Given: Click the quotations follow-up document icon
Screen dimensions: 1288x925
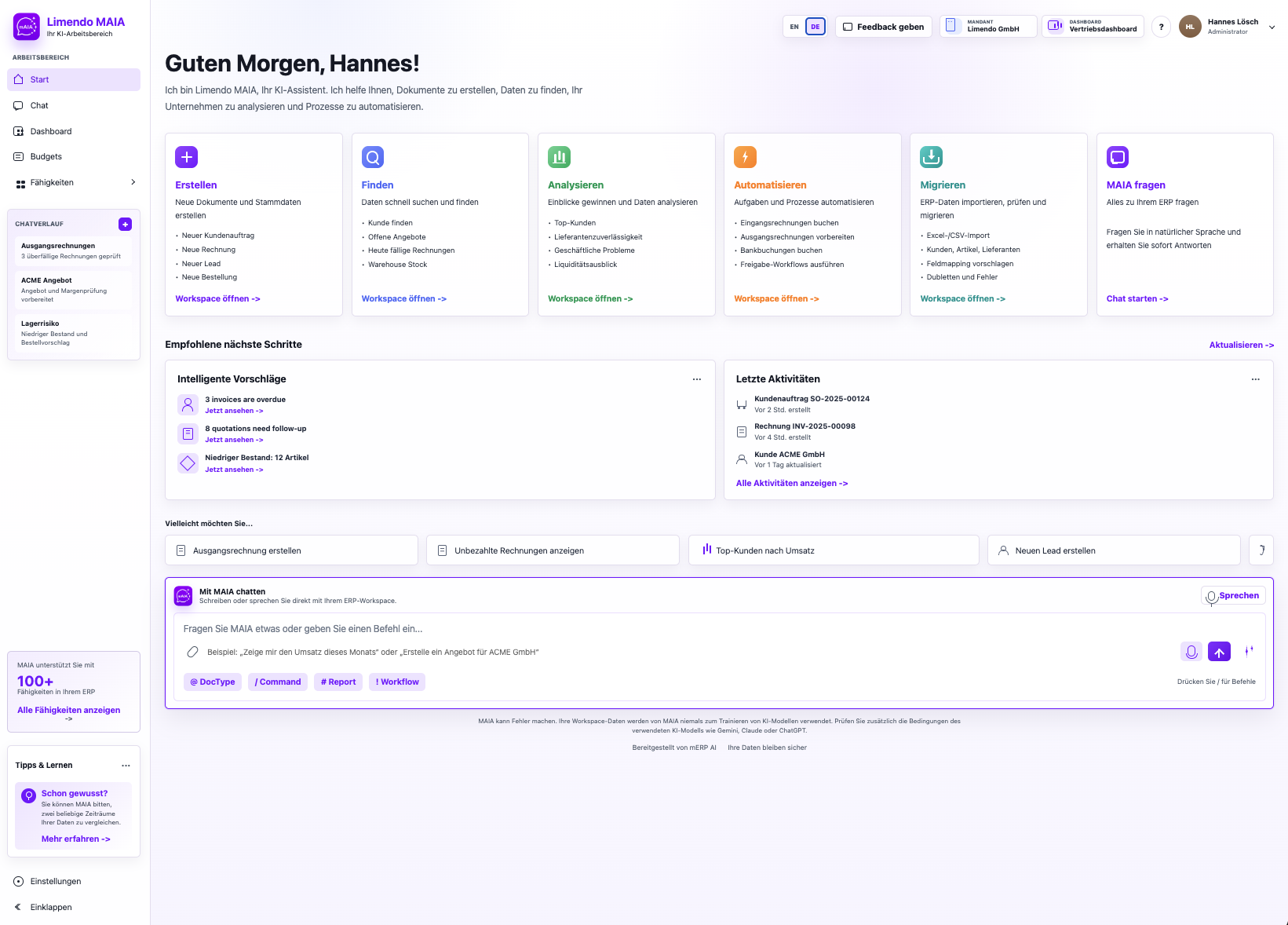Looking at the screenshot, I should coord(188,433).
